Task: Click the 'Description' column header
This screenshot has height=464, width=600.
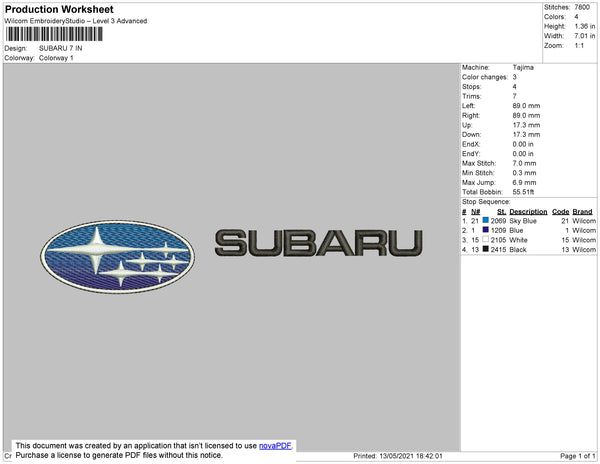Action: (x=528, y=212)
